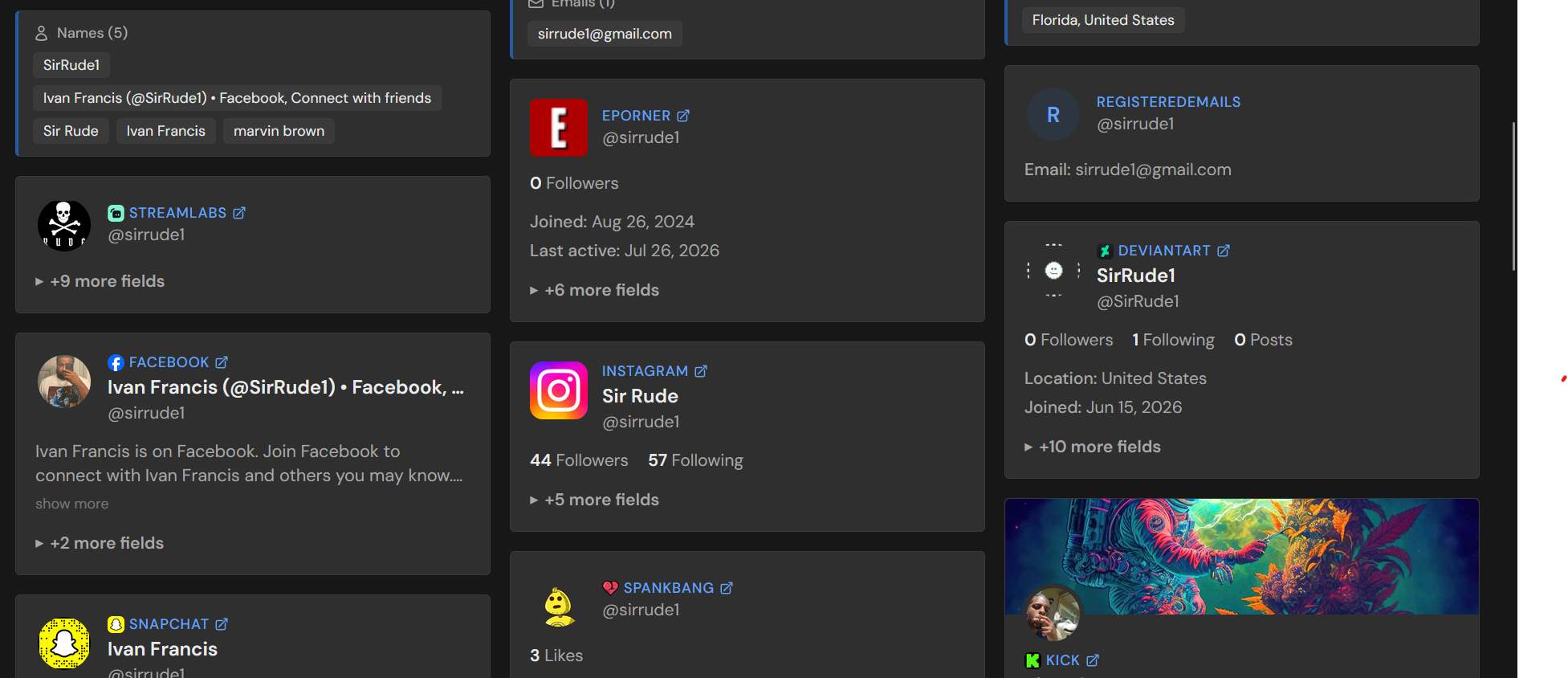Open Streamlabs external link icon
1568x678 pixels.
[239, 213]
